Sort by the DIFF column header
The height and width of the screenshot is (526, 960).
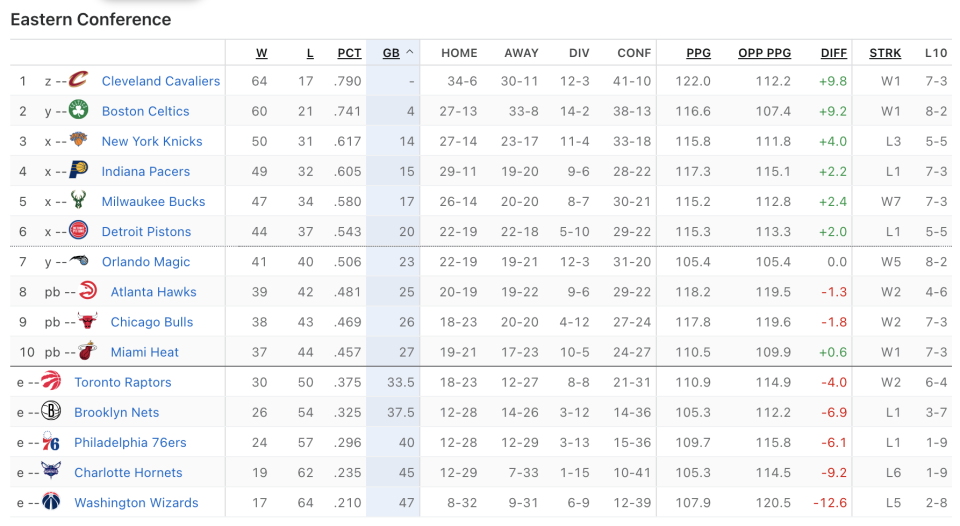coord(833,53)
